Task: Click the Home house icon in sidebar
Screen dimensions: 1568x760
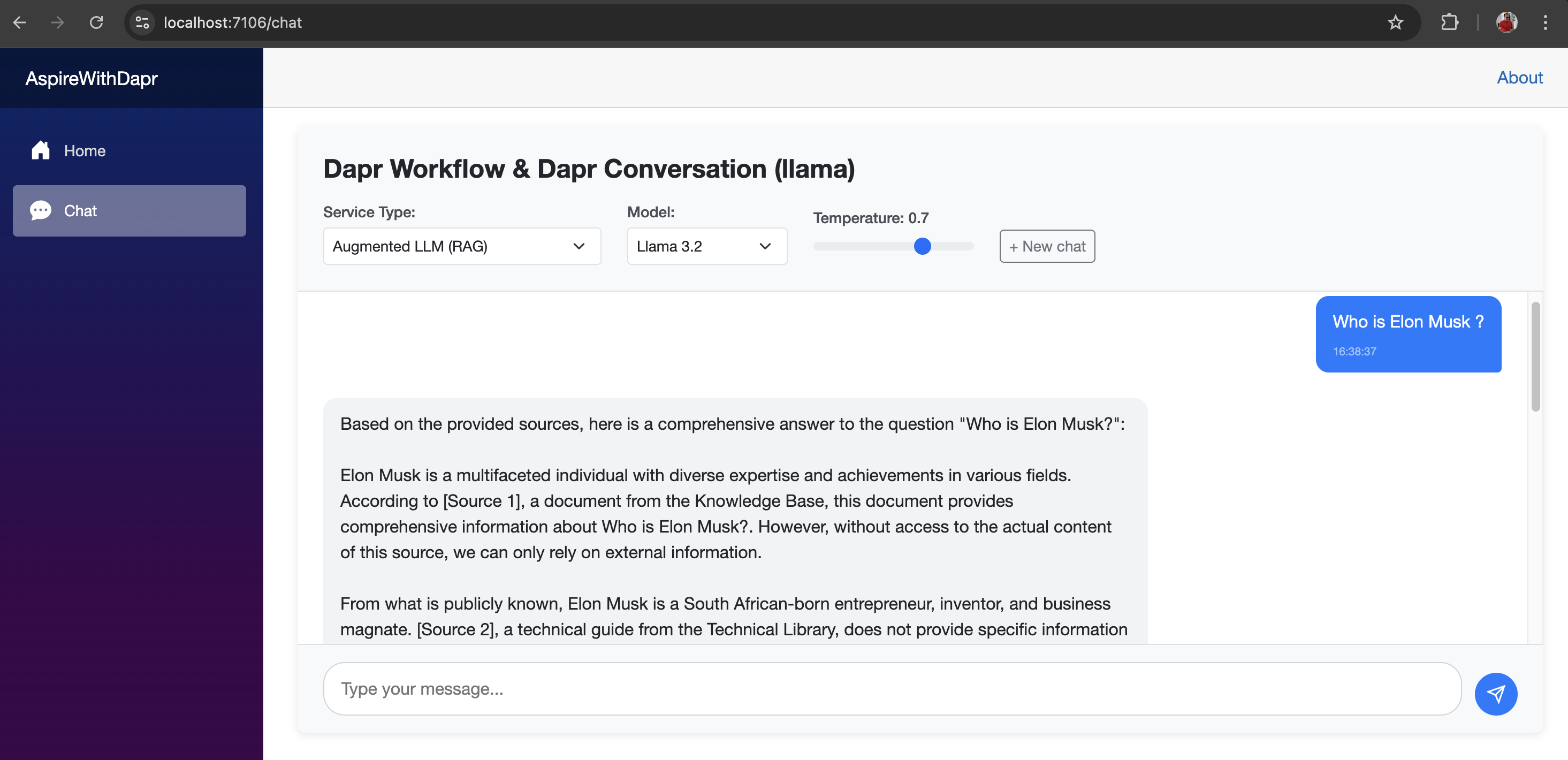Action: point(41,150)
